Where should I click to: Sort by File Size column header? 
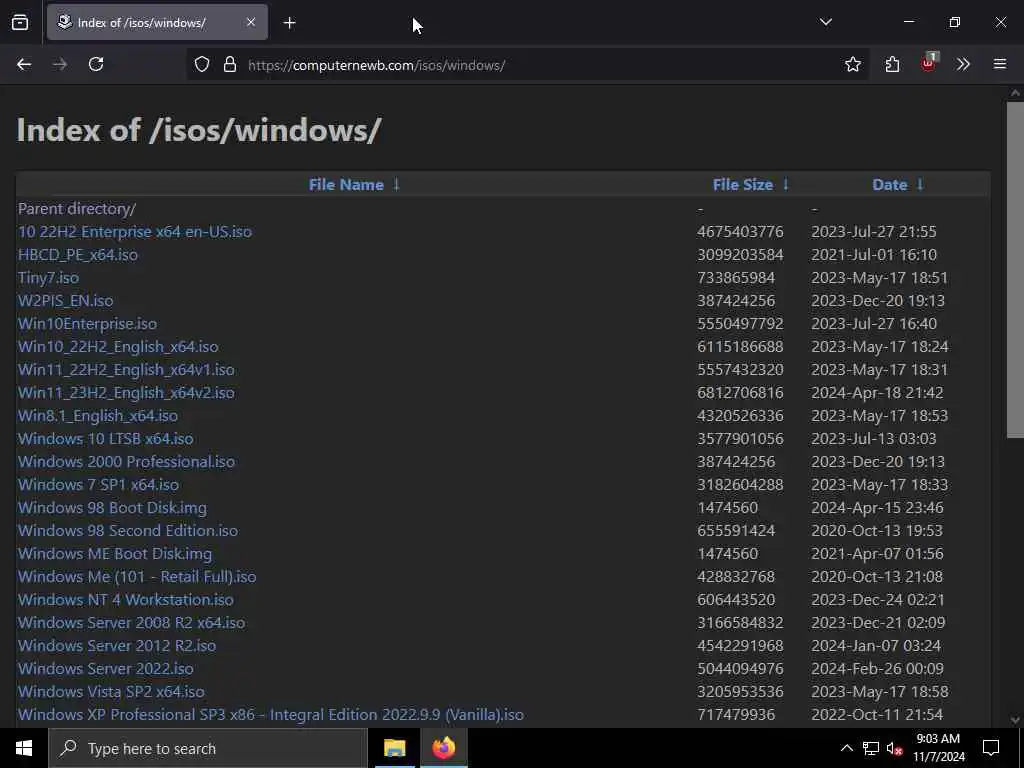(743, 185)
